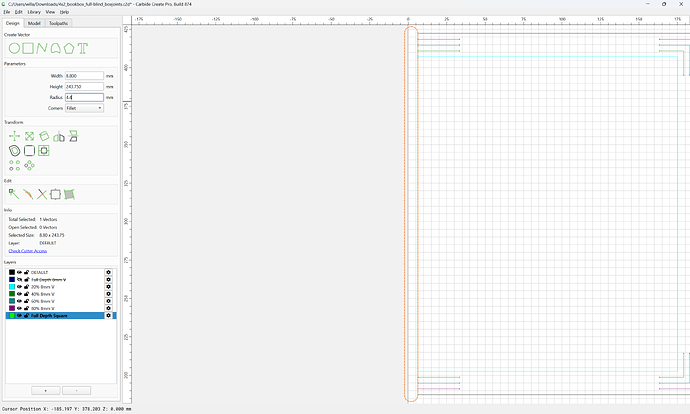Activate the Trim Vectors tool

click(x=42, y=194)
